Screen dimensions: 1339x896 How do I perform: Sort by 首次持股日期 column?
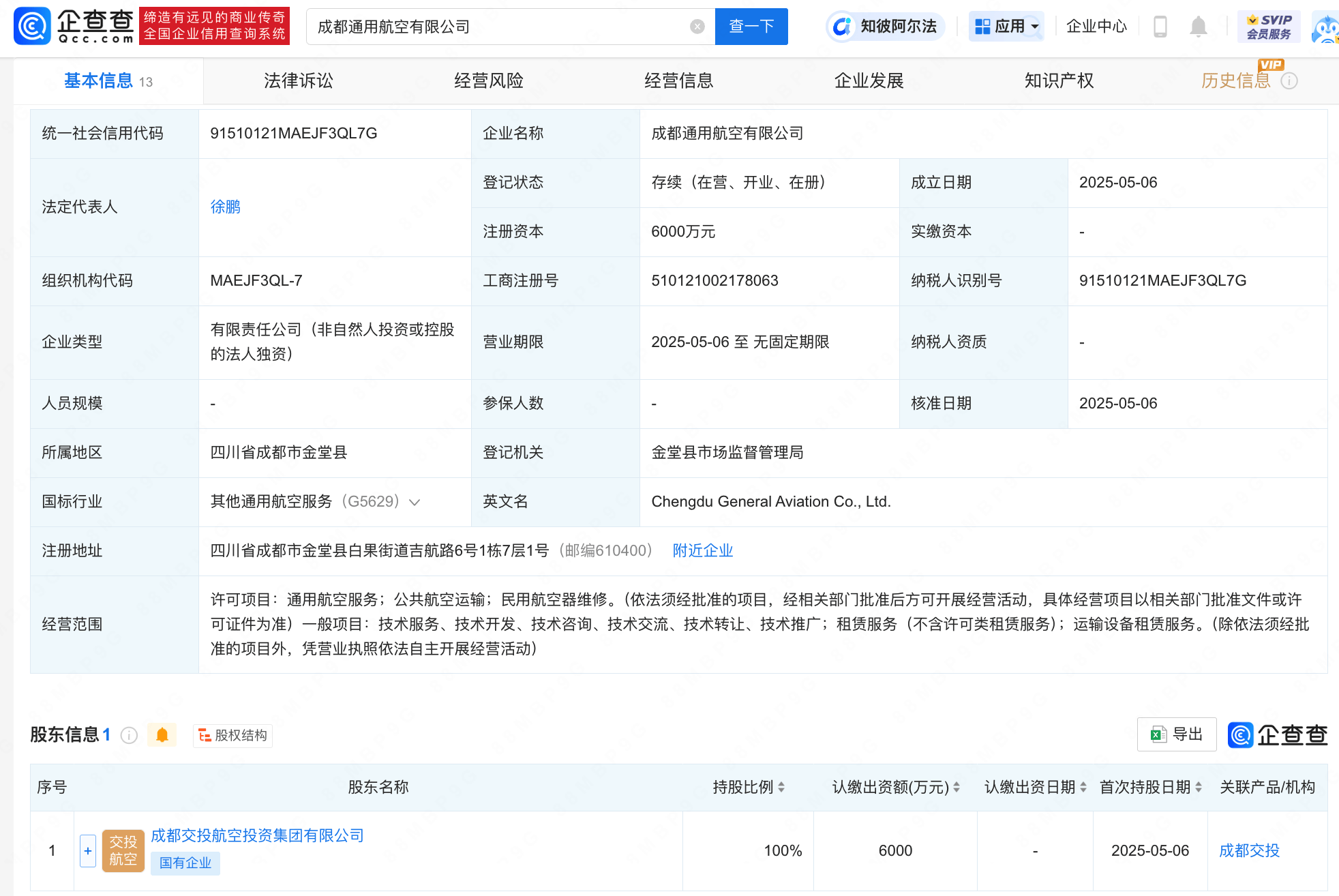[x=1199, y=788]
